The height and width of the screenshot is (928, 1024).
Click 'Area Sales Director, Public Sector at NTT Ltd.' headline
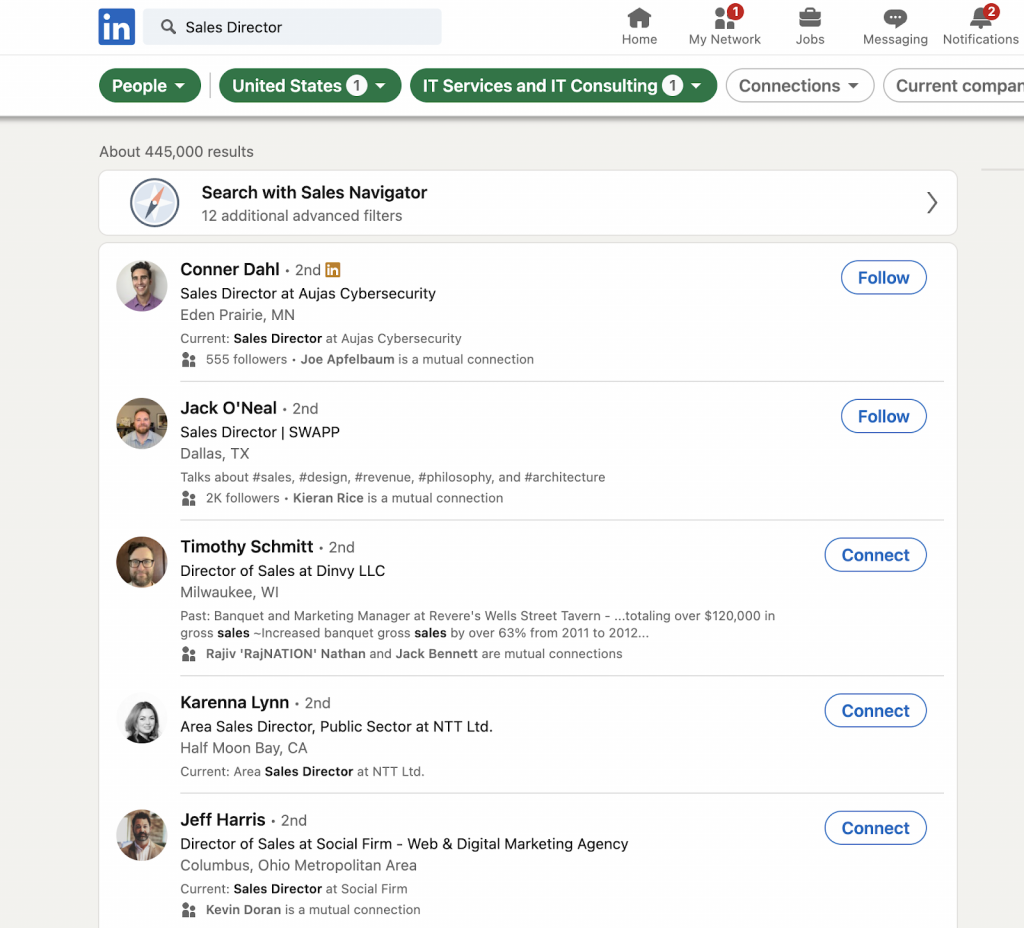tap(336, 726)
